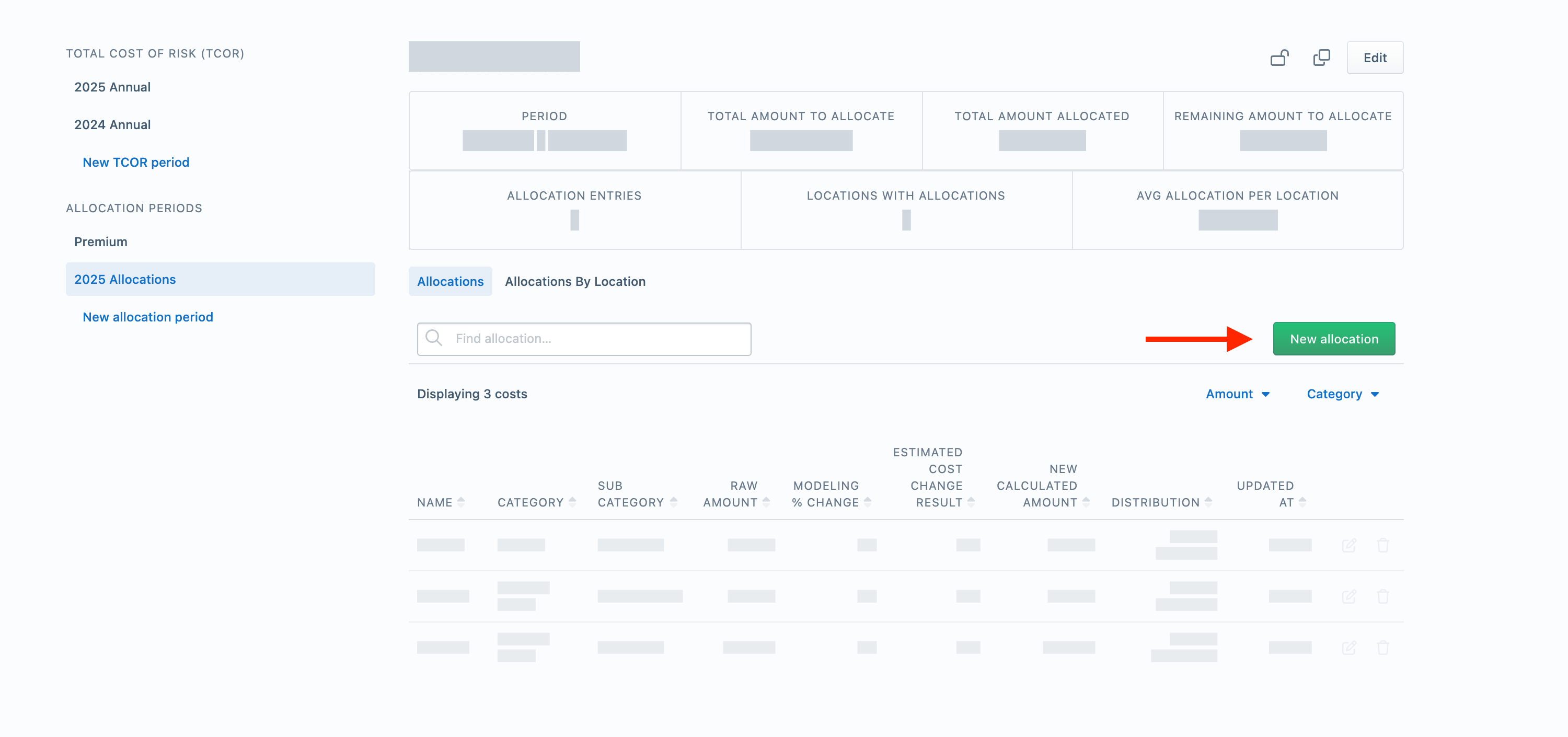This screenshot has height=737, width=1568.
Task: Sort by Modeling % Change column
Action: (832, 494)
